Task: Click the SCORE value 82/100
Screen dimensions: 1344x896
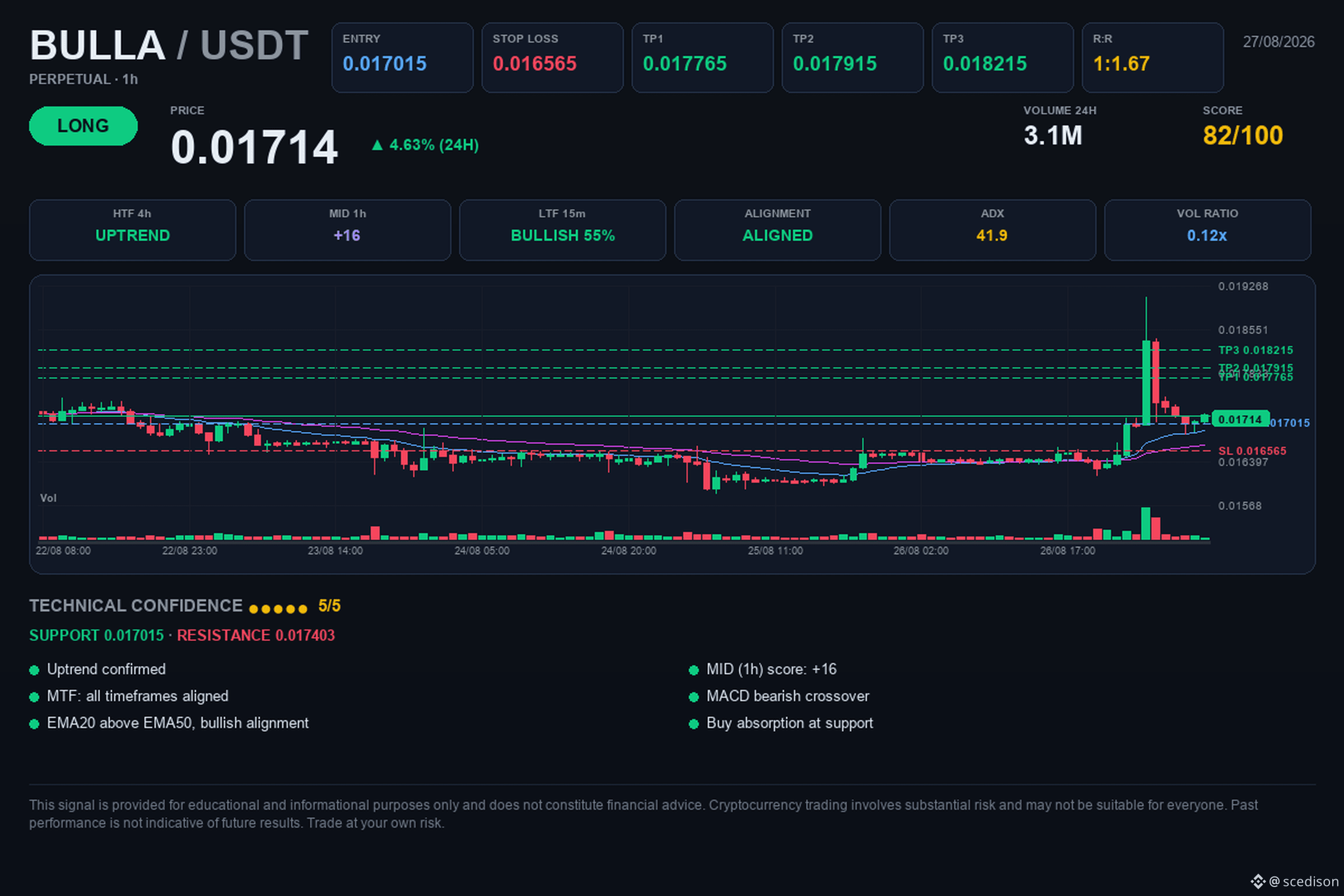Action: point(1243,136)
